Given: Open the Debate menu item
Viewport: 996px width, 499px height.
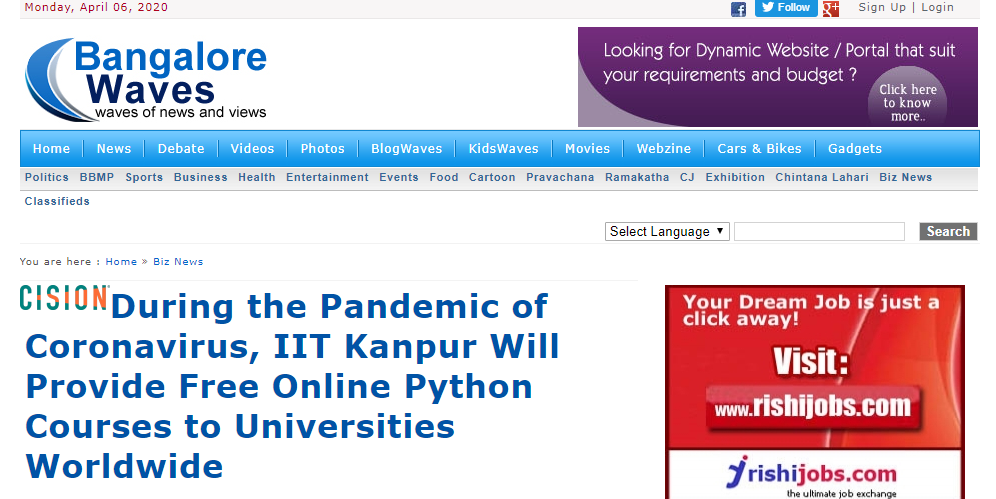Looking at the screenshot, I should coord(181,149).
